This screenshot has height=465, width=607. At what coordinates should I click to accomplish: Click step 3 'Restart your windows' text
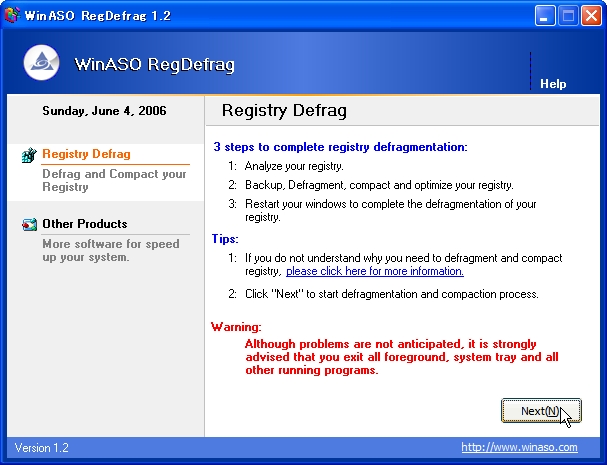pyautogui.click(x=391, y=210)
